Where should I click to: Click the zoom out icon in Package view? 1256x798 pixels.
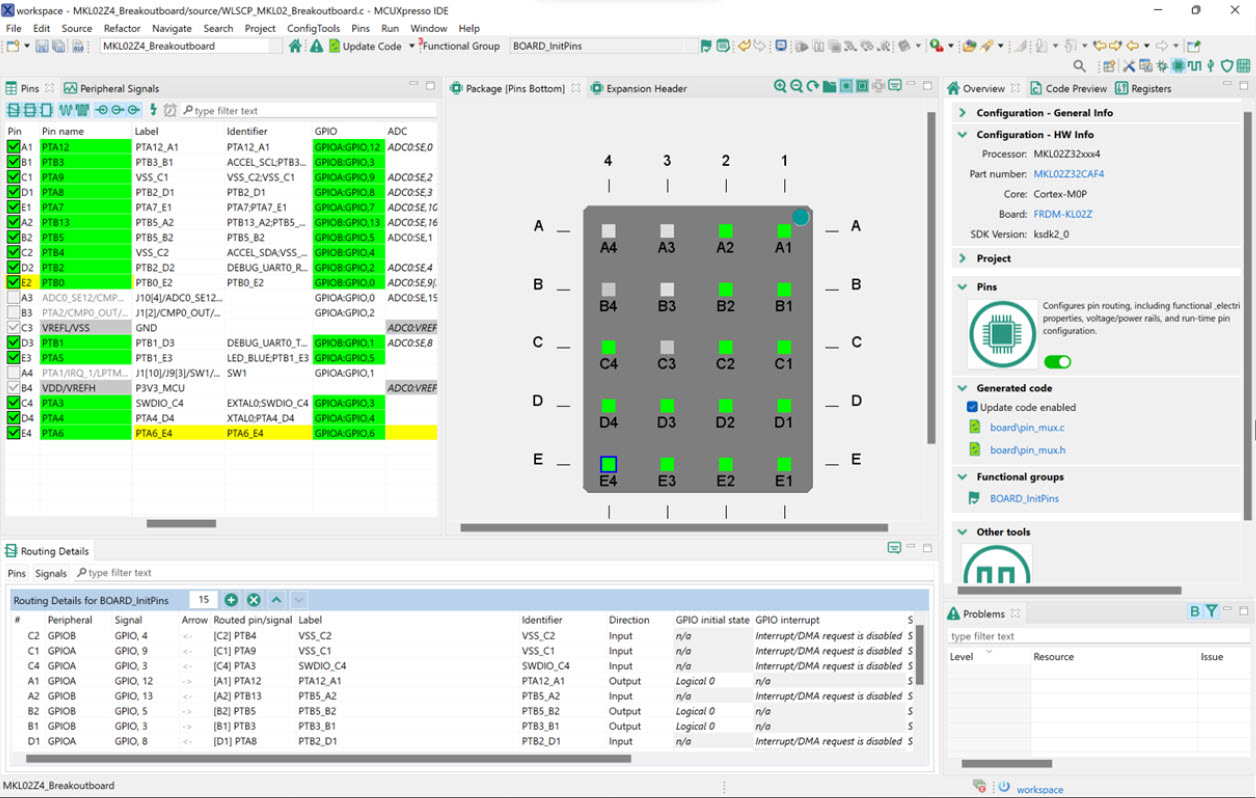tap(796, 87)
